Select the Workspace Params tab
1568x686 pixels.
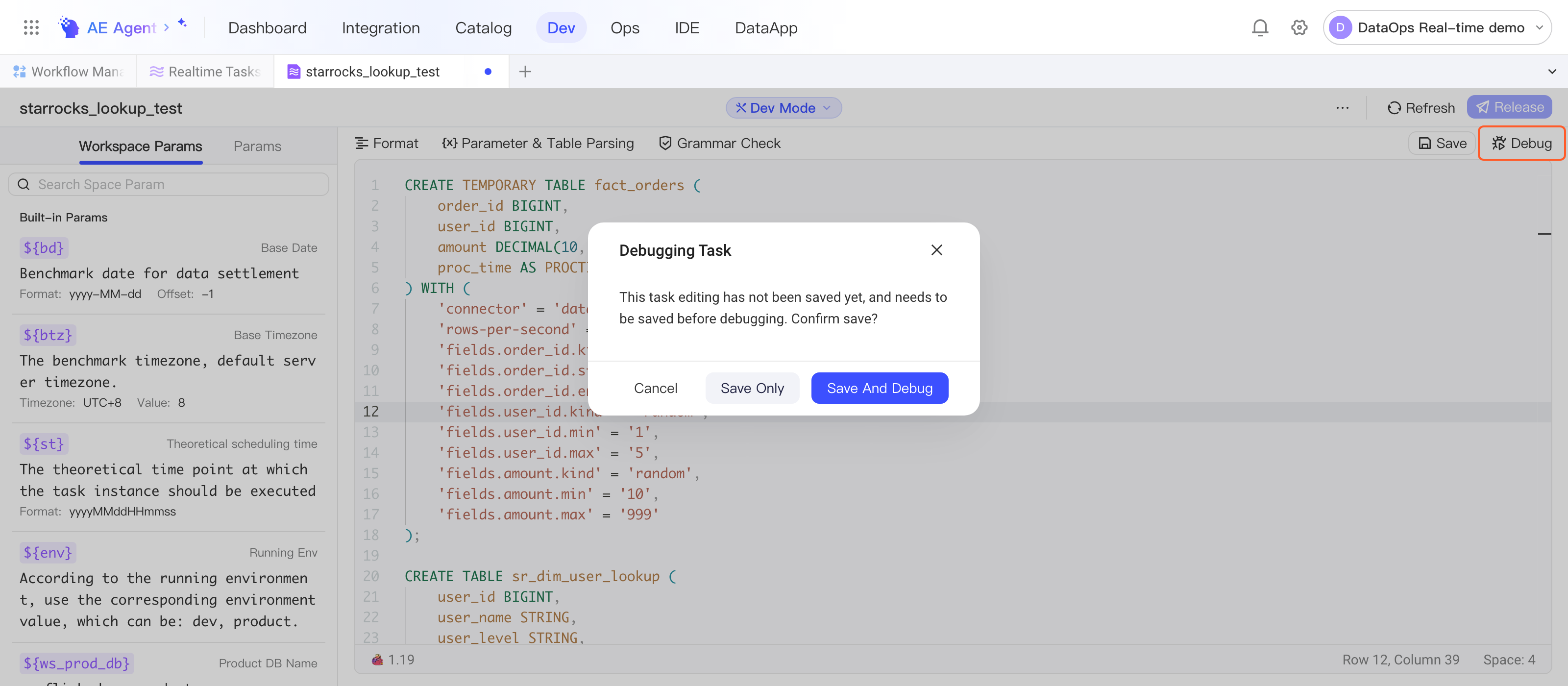tap(141, 146)
